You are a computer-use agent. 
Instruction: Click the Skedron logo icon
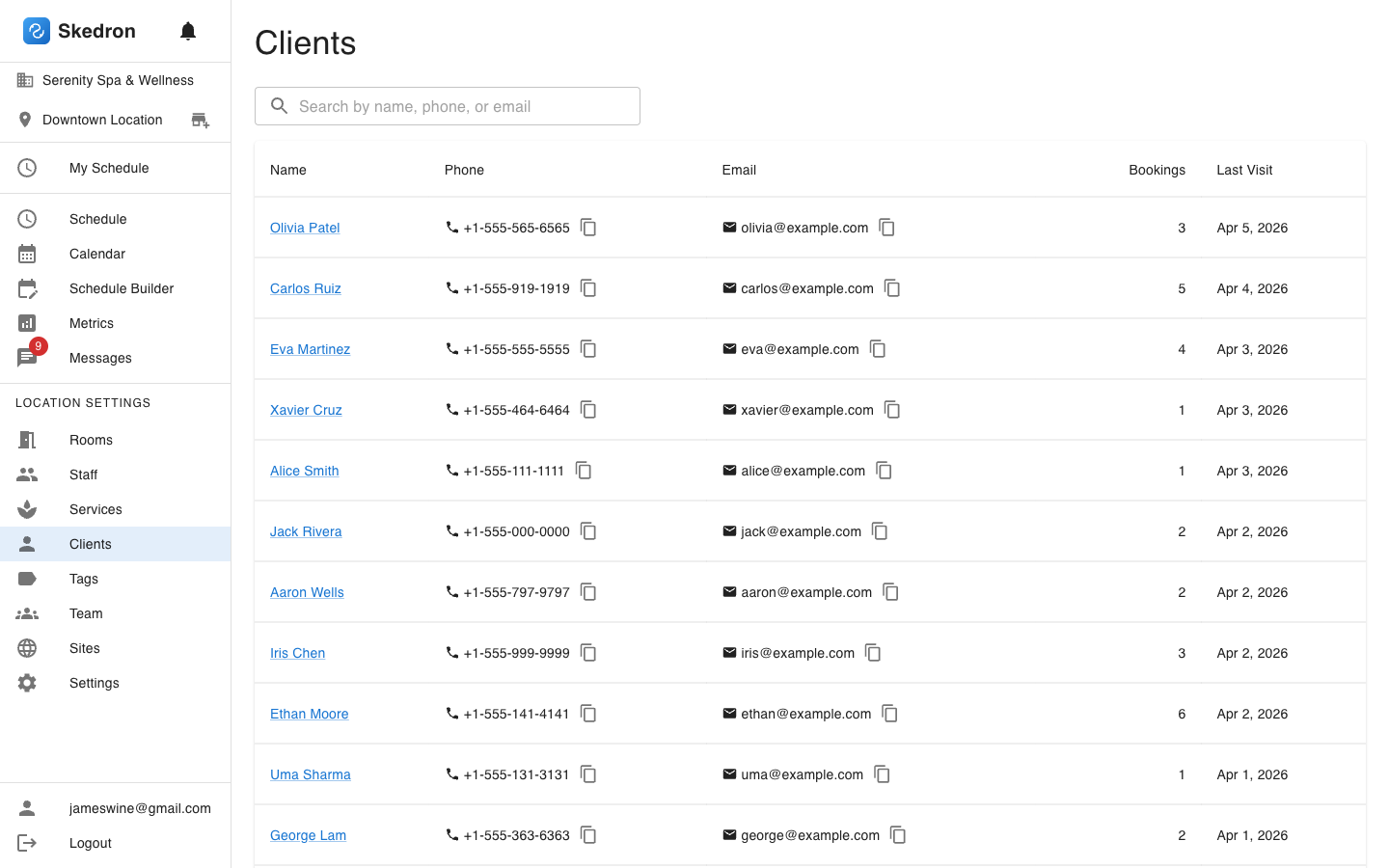[x=37, y=31]
